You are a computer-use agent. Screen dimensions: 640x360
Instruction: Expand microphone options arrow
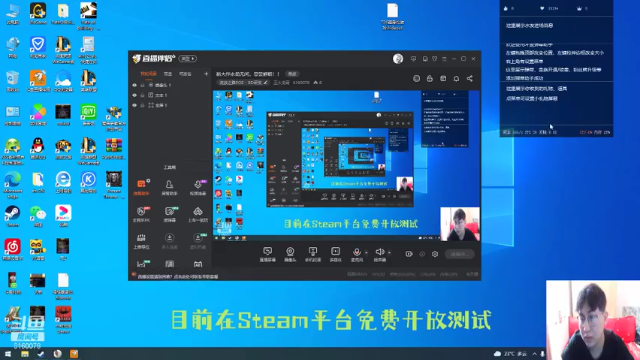[366, 253]
